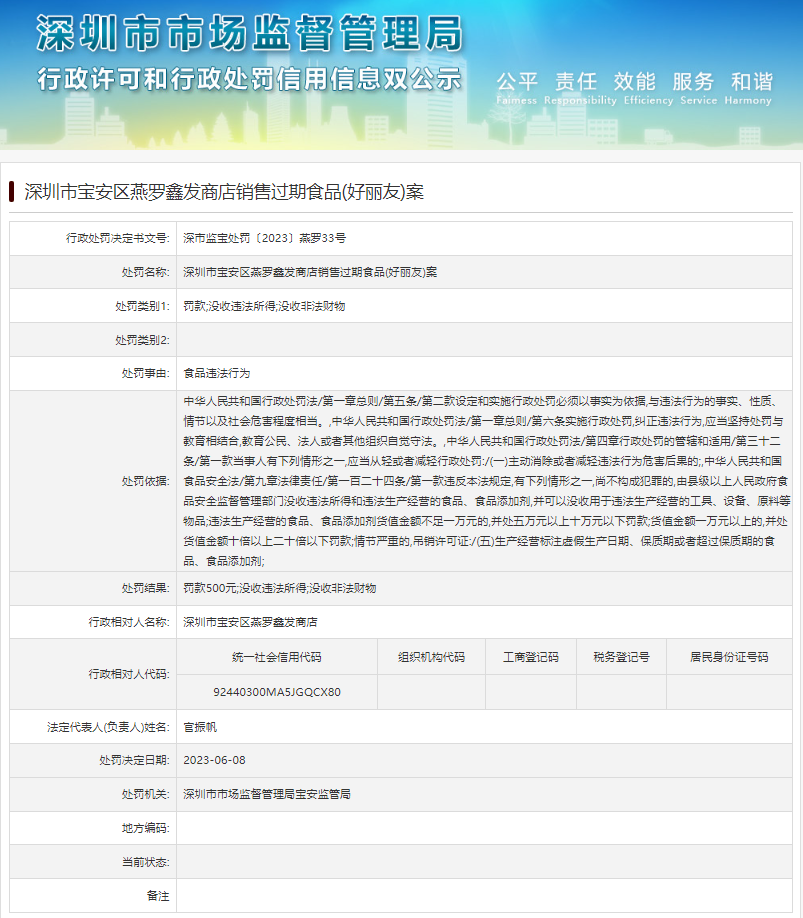The image size is (803, 918).
Task: Click the 组织机构代码 column header
Action: 431,657
